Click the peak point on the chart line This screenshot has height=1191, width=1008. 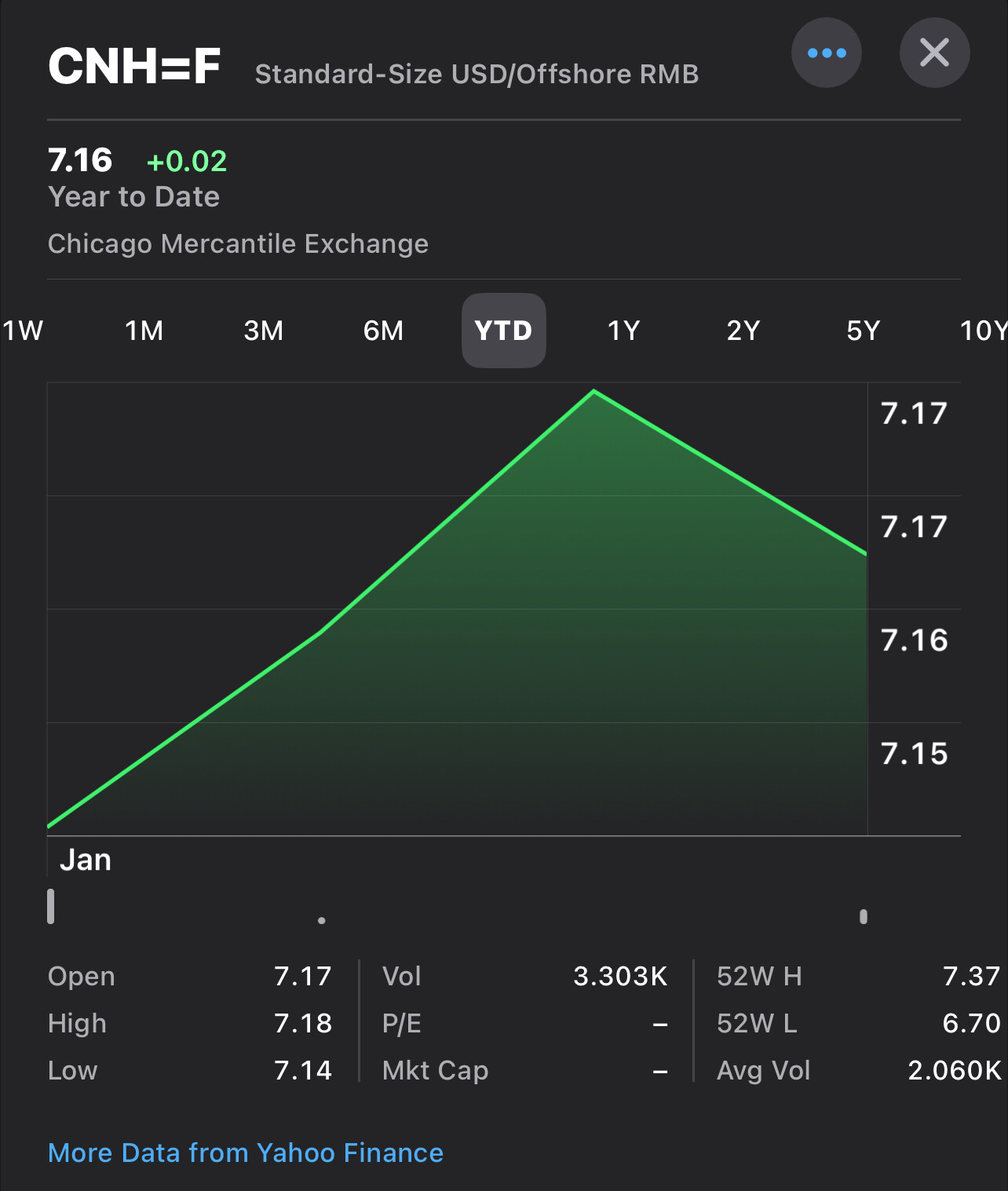pos(594,391)
